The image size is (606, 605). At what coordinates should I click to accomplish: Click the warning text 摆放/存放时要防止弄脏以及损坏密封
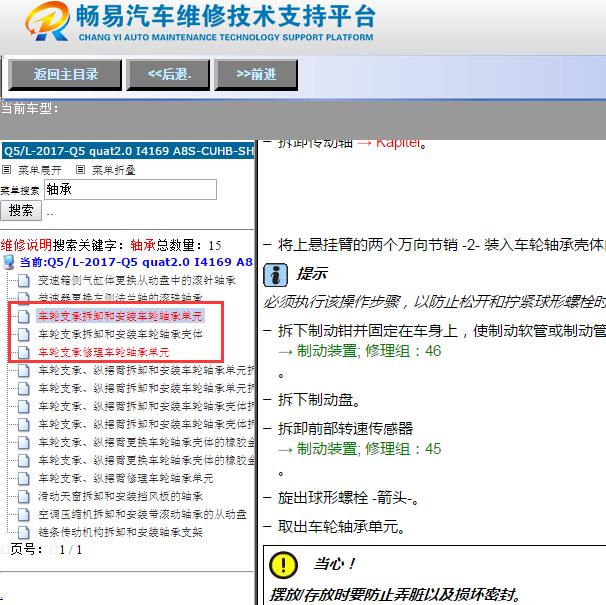[395, 595]
